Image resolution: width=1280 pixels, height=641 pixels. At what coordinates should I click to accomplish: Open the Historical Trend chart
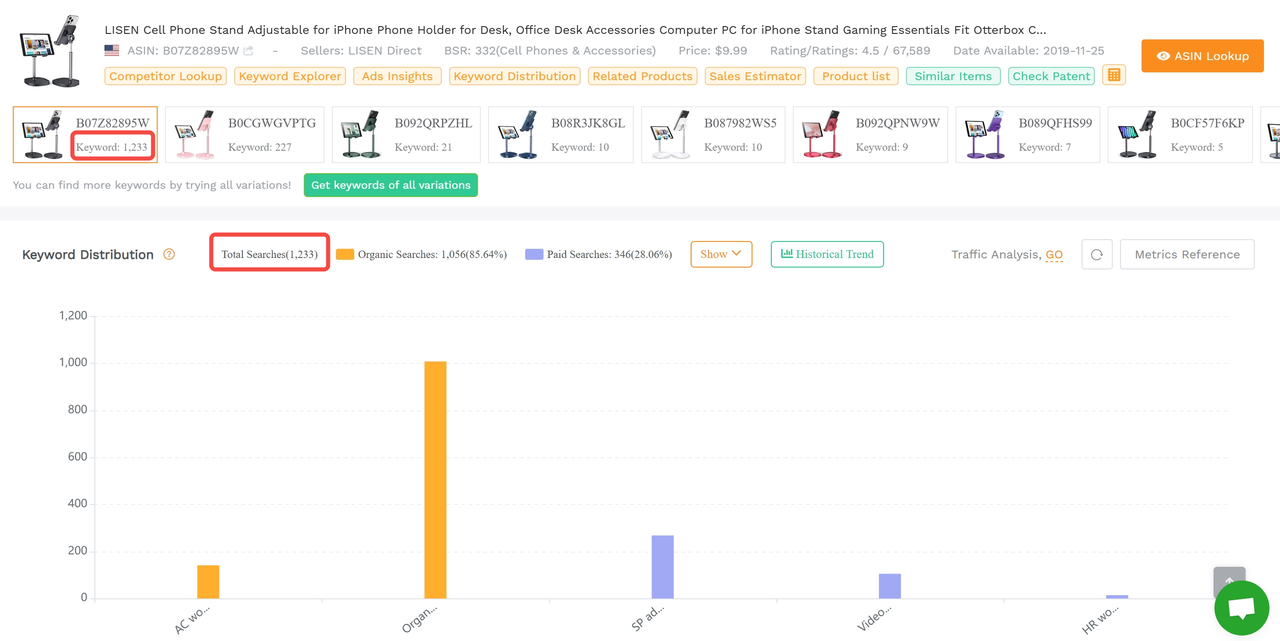coord(827,254)
